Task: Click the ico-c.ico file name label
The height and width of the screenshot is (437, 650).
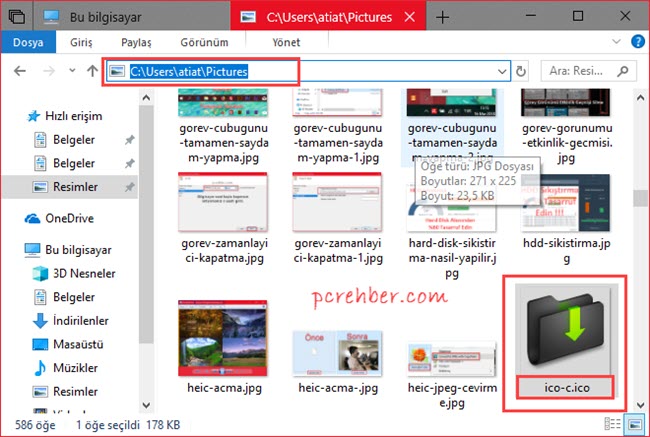Action: point(567,388)
